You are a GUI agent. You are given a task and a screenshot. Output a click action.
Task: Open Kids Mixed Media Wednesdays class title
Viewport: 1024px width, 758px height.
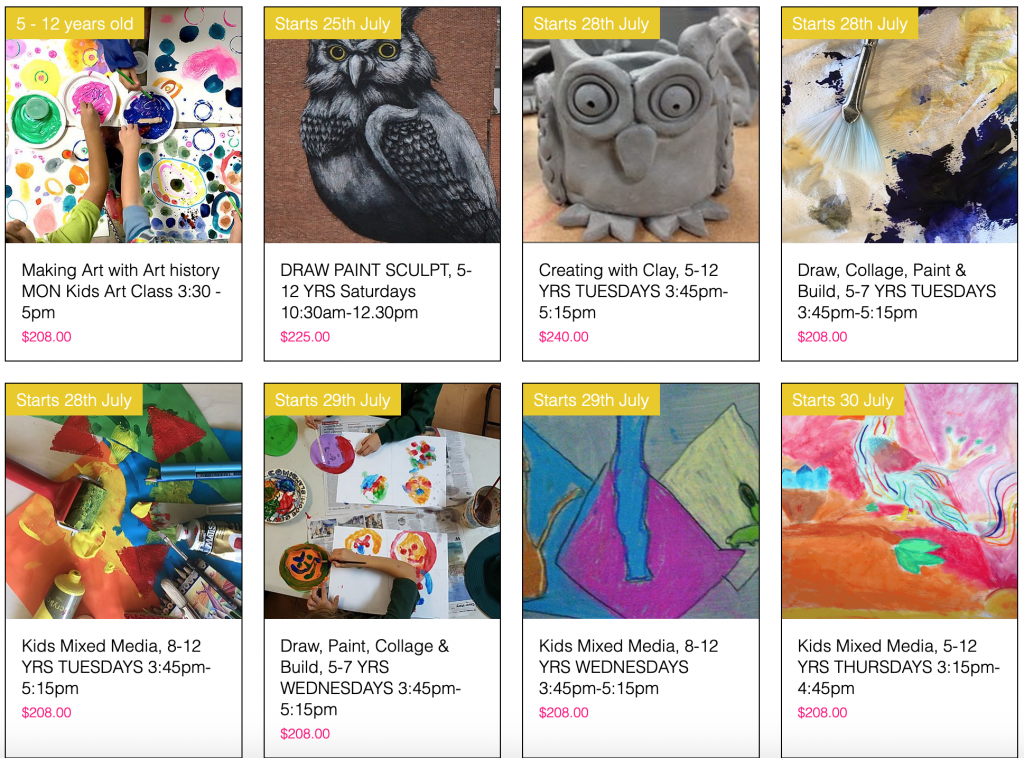(628, 667)
